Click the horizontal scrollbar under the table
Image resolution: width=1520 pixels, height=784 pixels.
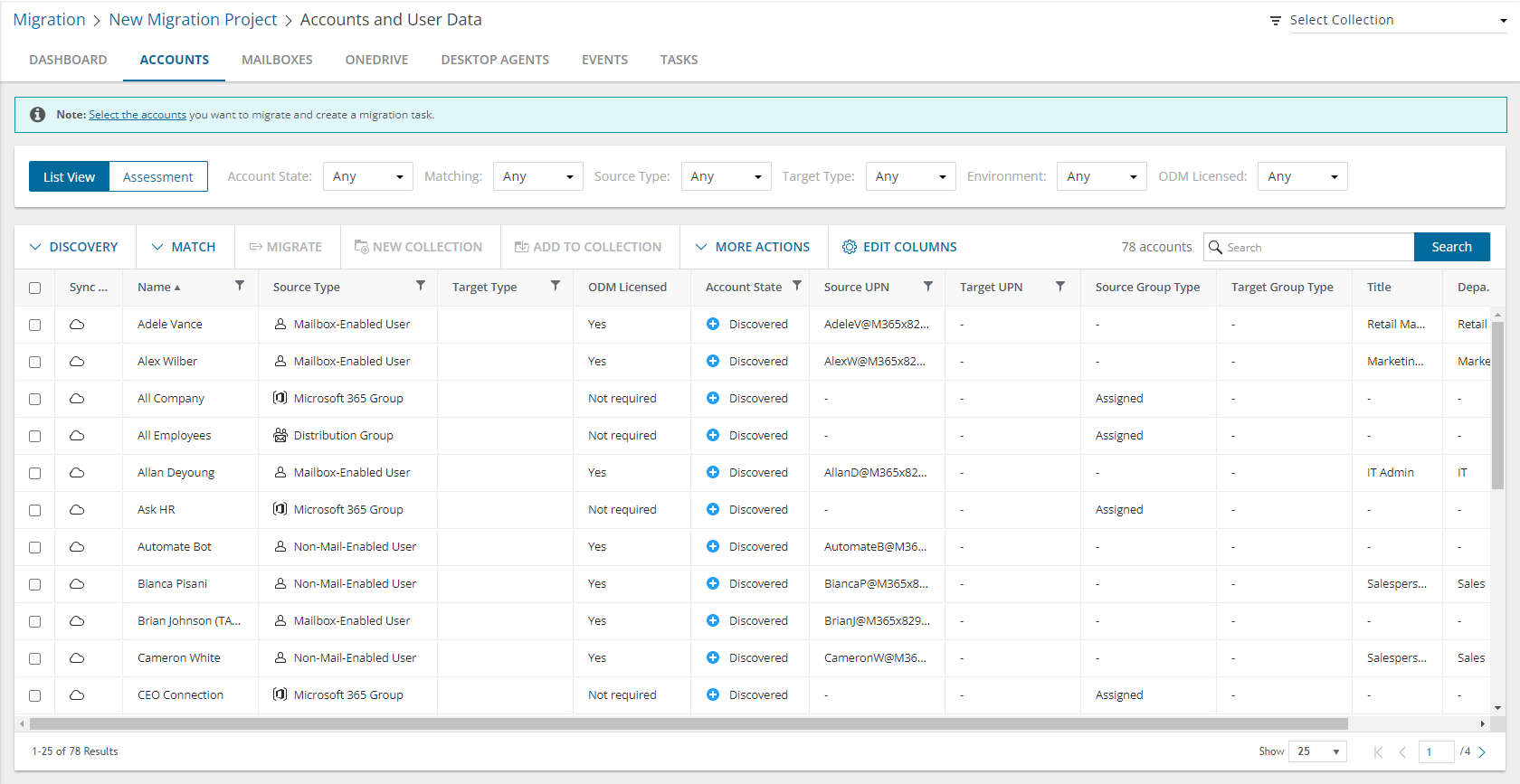688,723
